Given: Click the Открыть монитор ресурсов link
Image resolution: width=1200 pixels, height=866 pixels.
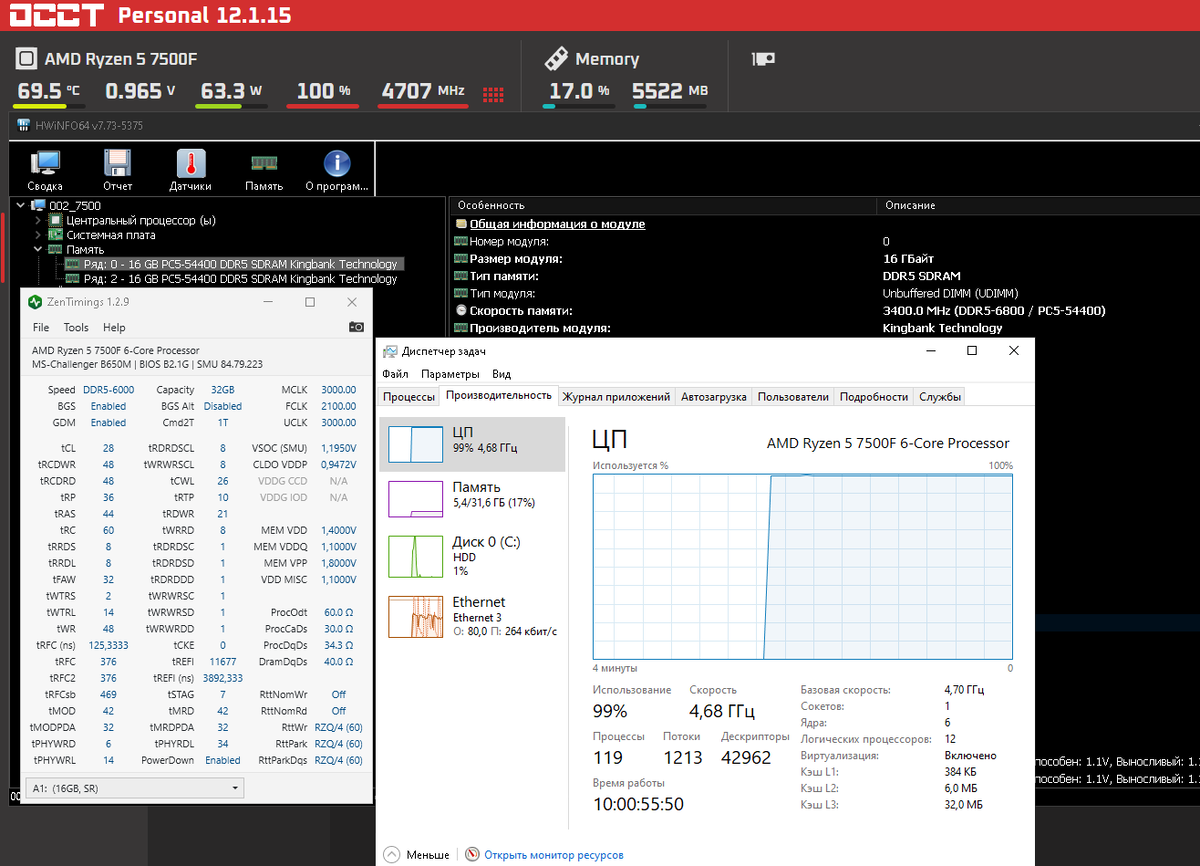Looking at the screenshot, I should [553, 855].
